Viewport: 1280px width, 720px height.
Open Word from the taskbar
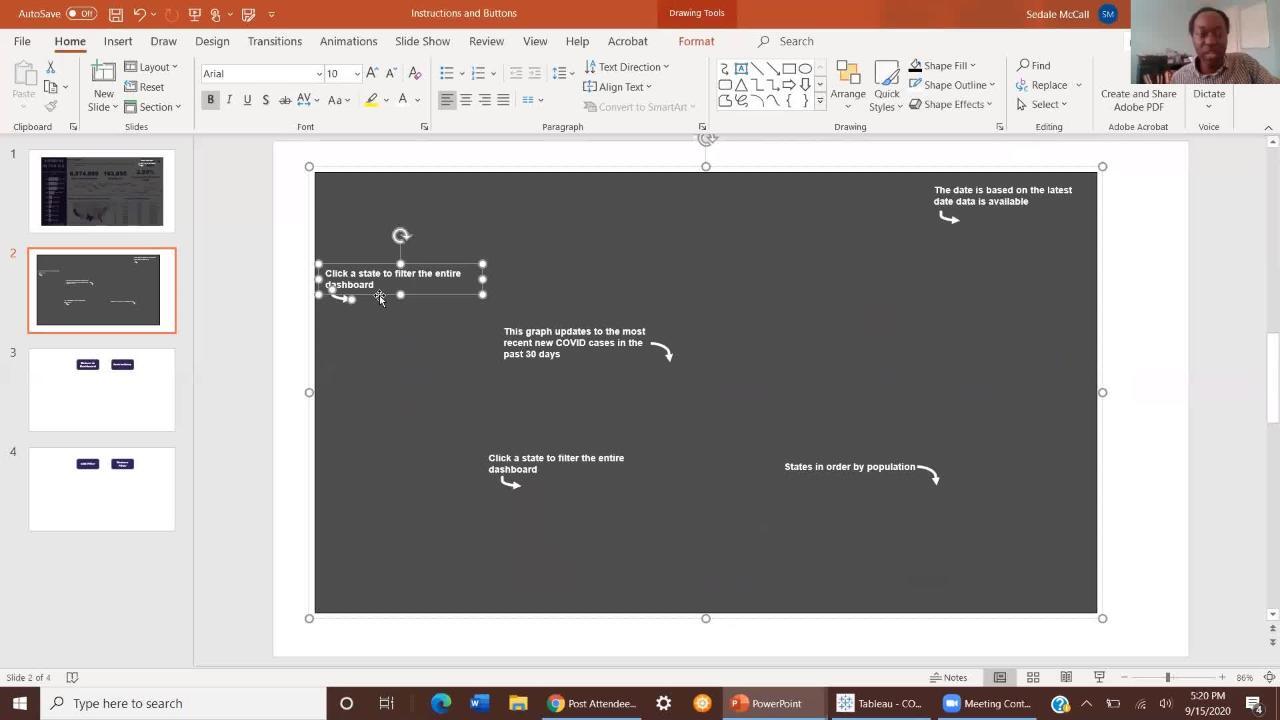(x=478, y=703)
